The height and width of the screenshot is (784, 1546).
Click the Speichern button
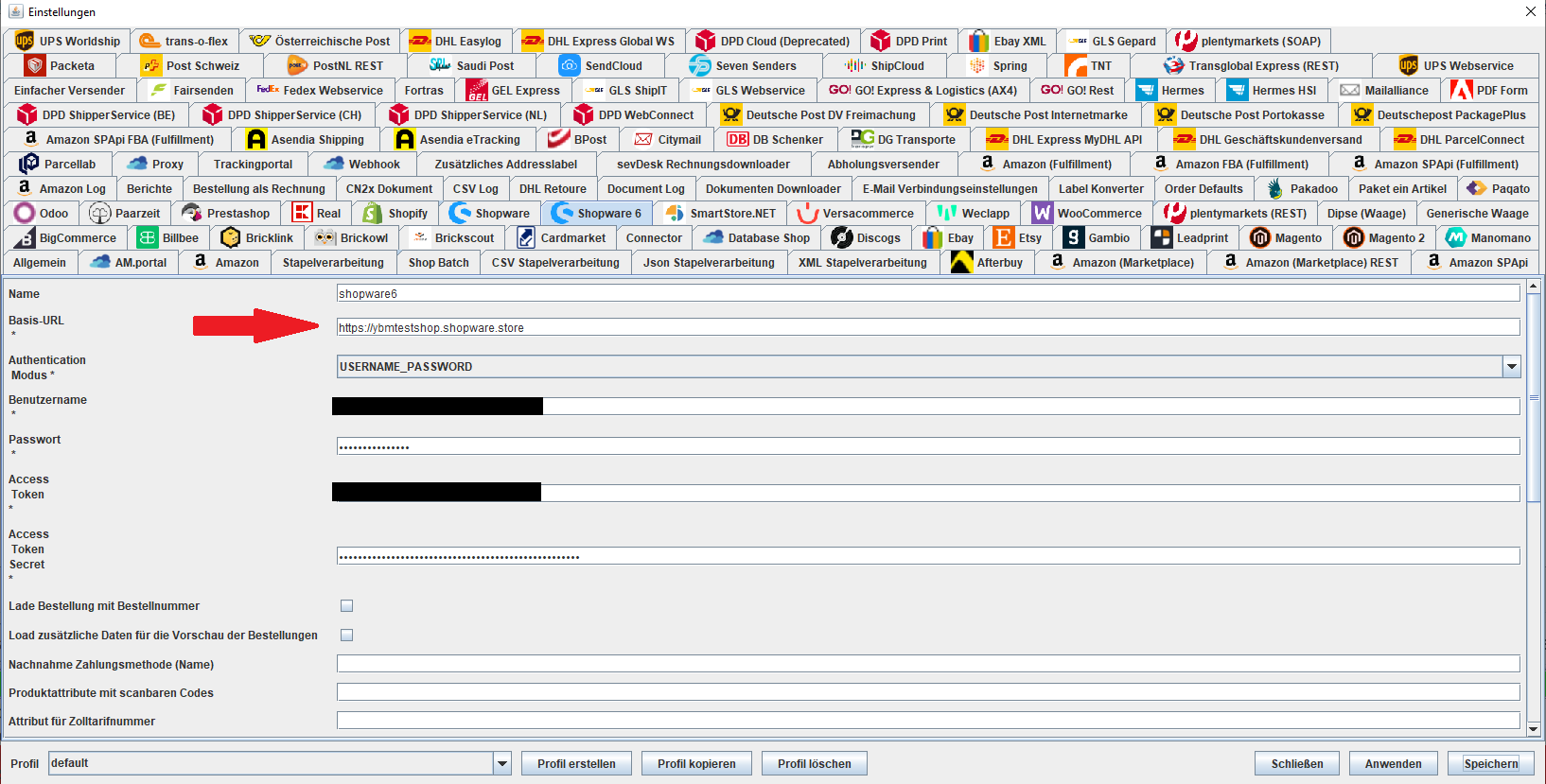pyautogui.click(x=1490, y=763)
